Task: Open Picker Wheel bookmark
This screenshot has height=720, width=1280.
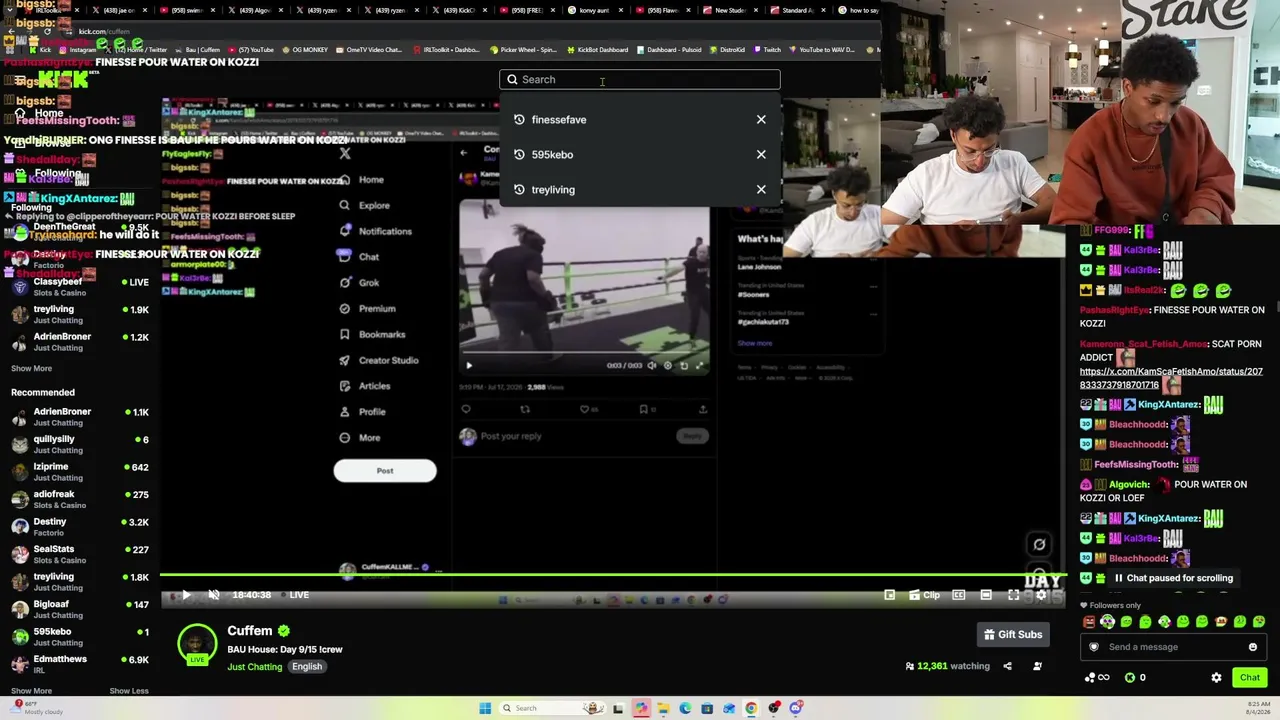Action: pos(523,50)
